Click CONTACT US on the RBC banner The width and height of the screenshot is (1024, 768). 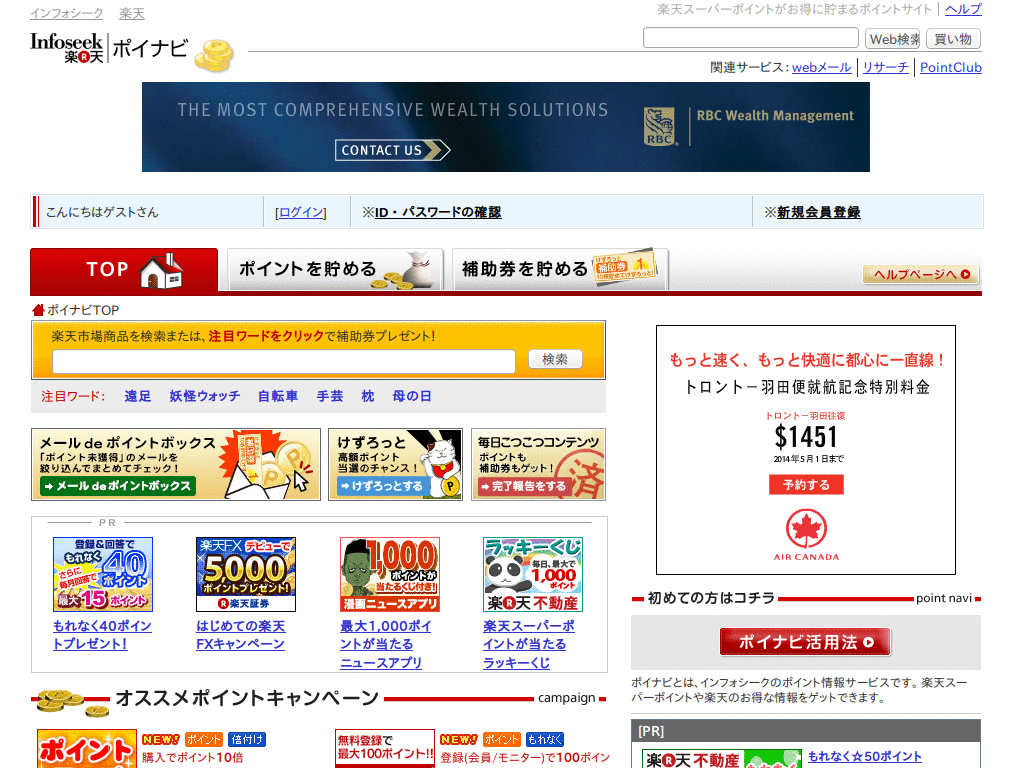pyautogui.click(x=392, y=150)
